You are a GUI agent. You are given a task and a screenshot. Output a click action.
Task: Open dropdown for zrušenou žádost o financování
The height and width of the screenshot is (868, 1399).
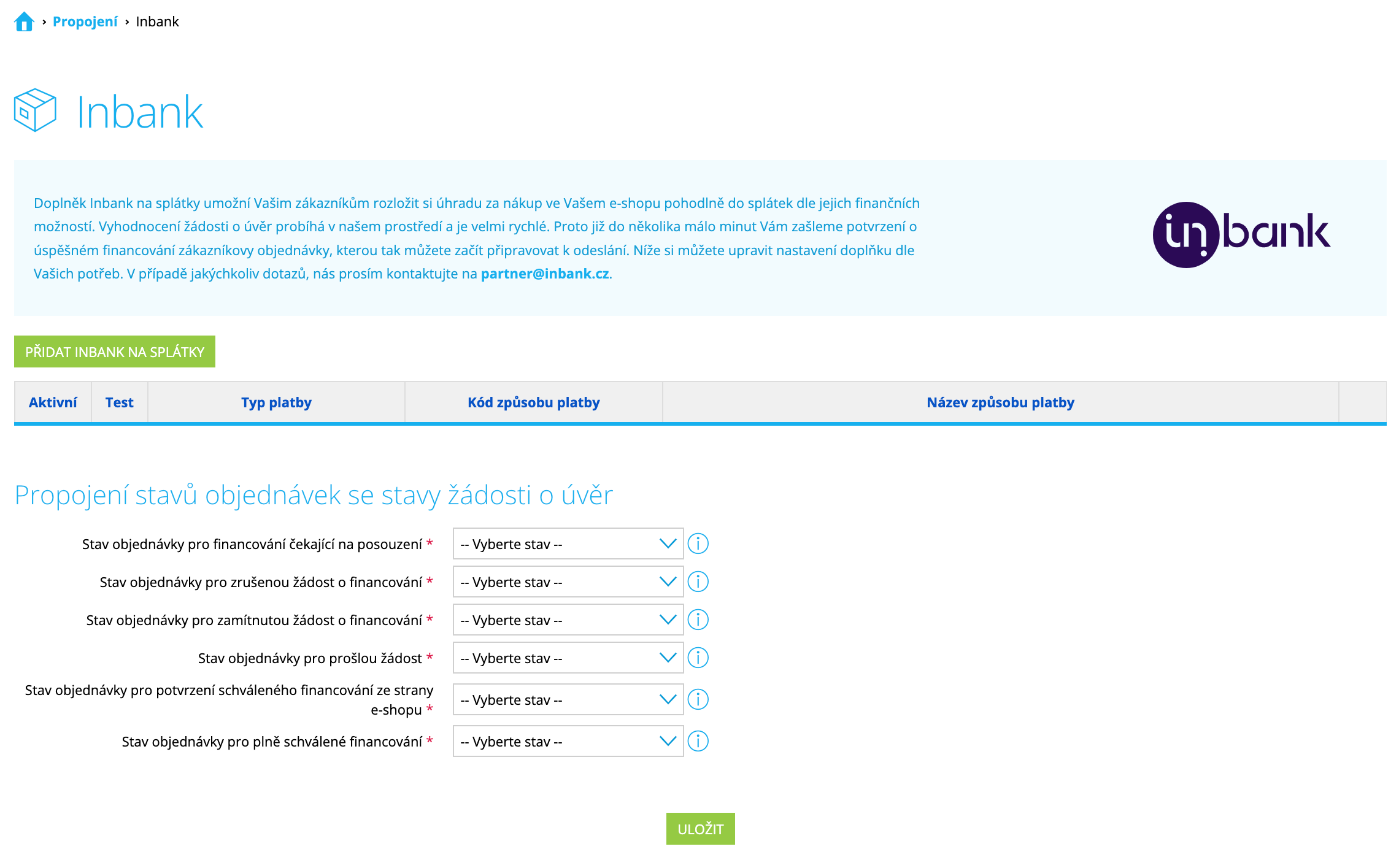point(568,582)
